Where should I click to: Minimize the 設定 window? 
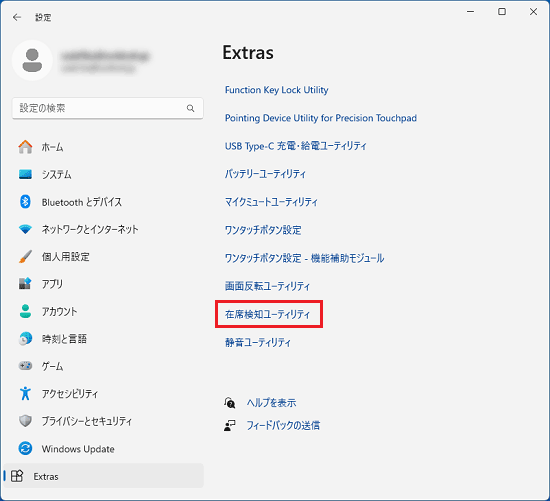(470, 12)
